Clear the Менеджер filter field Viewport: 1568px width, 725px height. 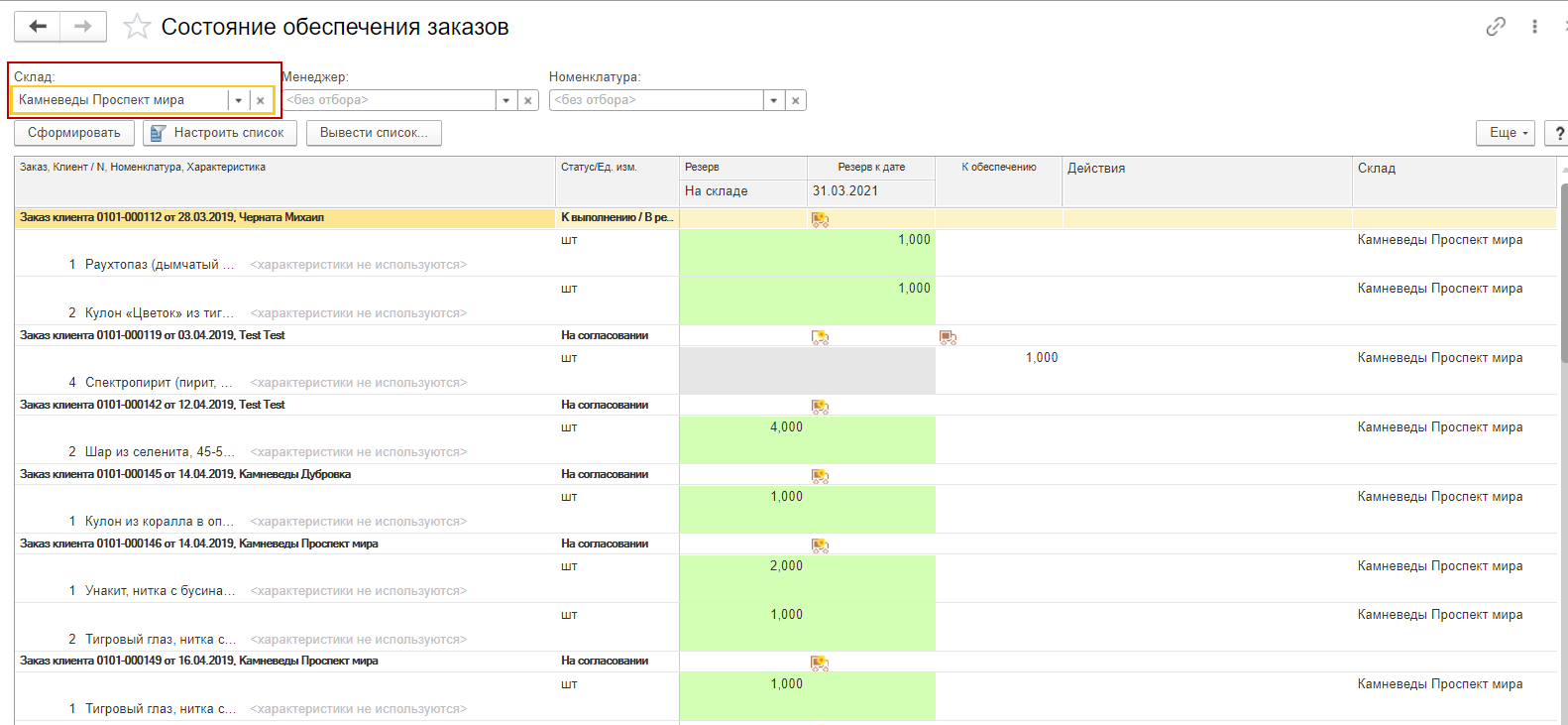coord(528,100)
